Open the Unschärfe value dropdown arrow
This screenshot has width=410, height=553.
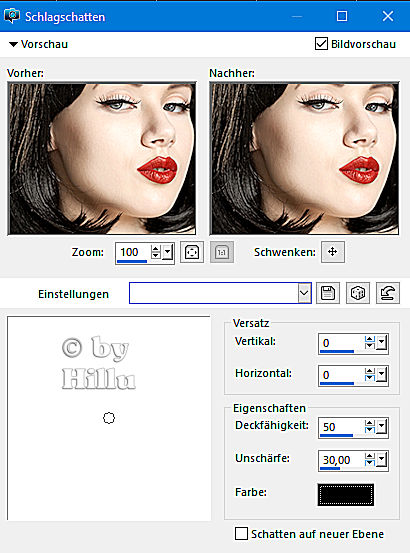(382, 460)
